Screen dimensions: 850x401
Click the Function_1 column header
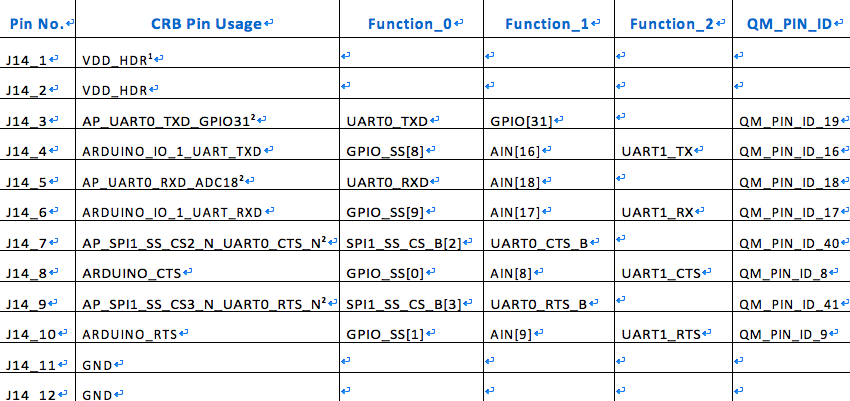coord(549,23)
